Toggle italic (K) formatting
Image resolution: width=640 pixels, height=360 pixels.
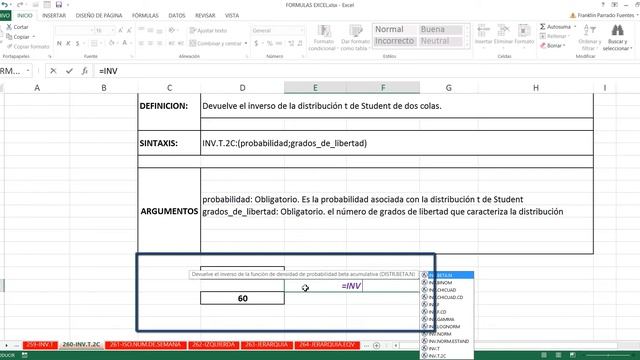point(68,43)
